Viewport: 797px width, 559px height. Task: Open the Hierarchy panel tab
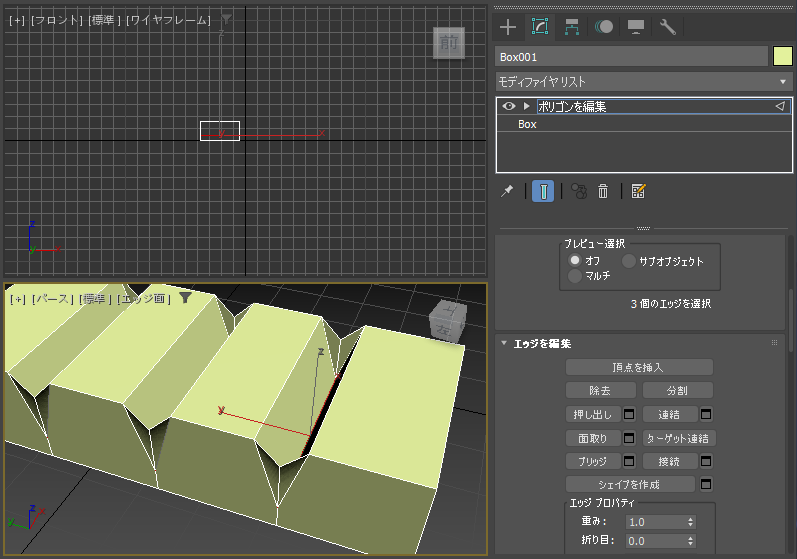(x=572, y=27)
